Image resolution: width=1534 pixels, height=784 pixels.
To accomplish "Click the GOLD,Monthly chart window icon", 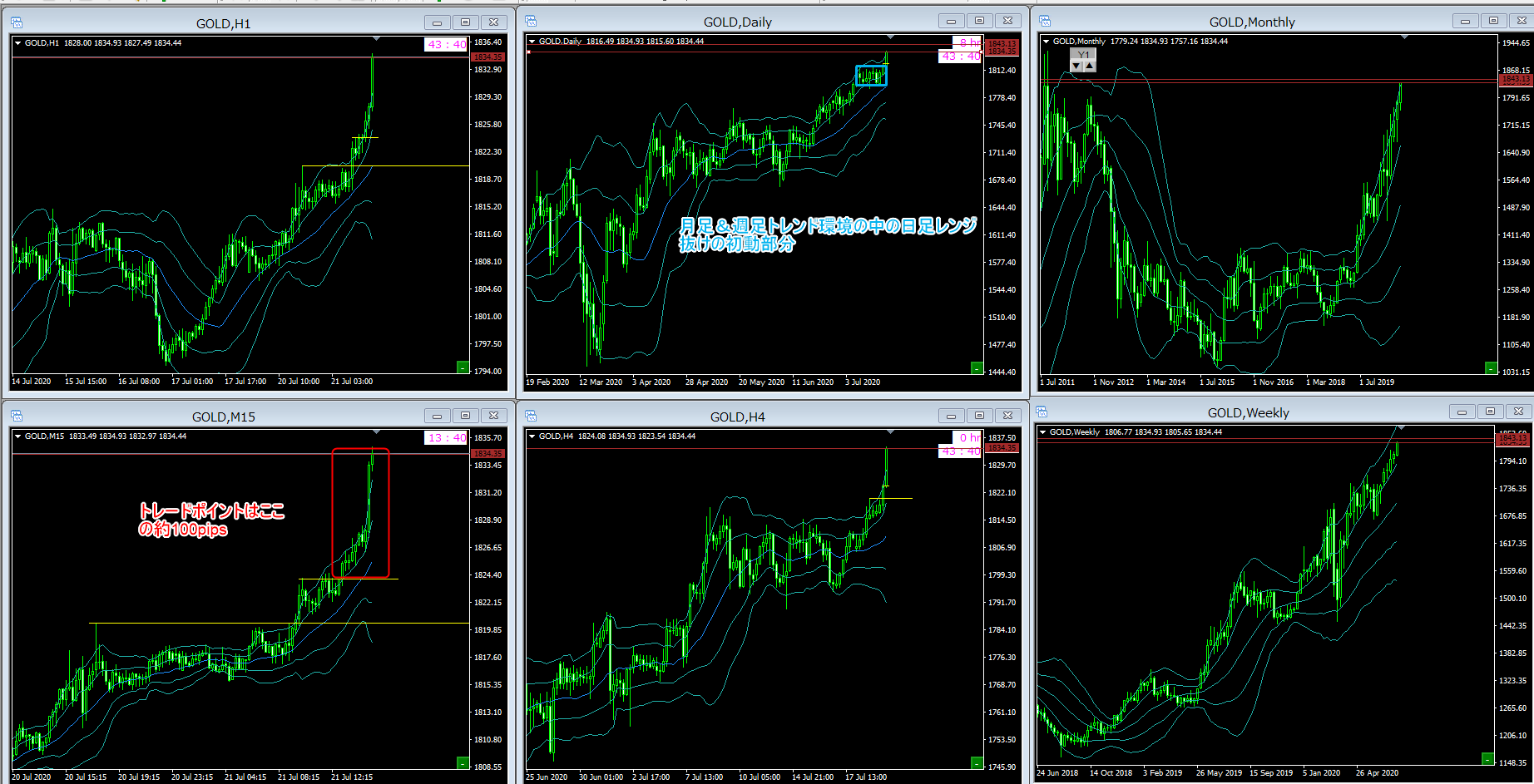I will click(x=1045, y=22).
